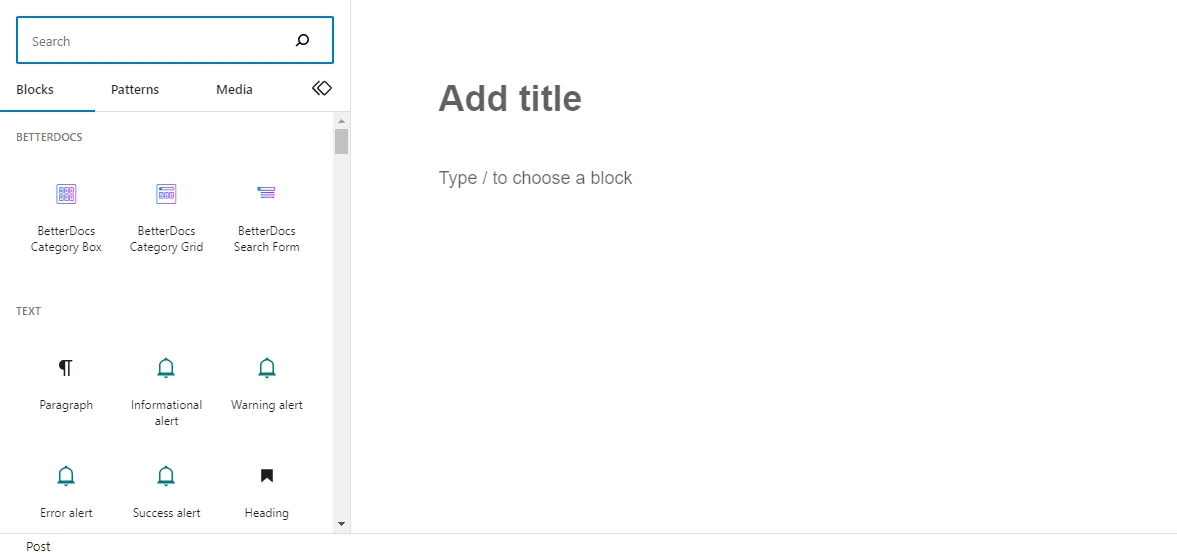Image resolution: width=1177 pixels, height=558 pixels.
Task: Switch to the Blocks tab
Action: (x=35, y=90)
